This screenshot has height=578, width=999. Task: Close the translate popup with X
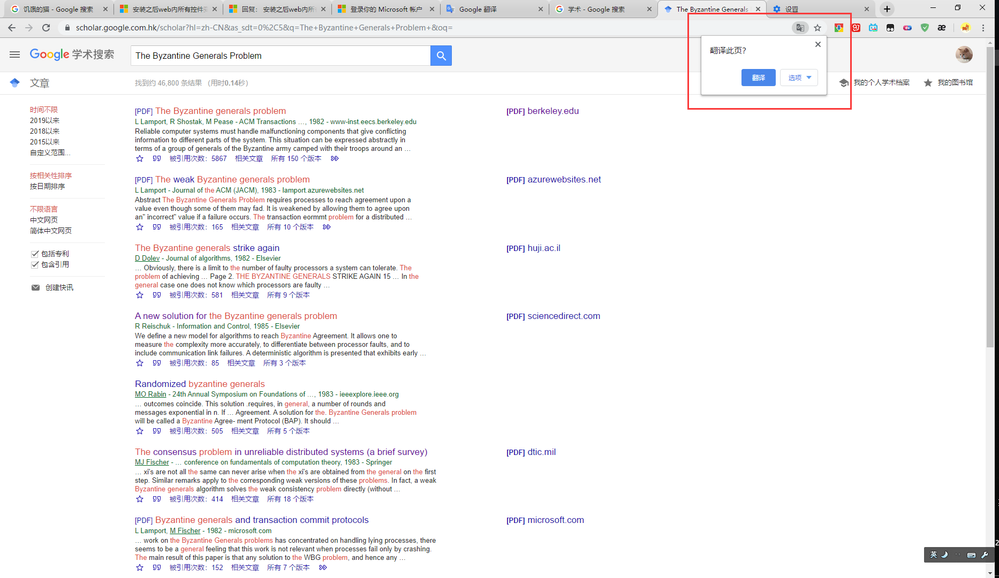(818, 45)
